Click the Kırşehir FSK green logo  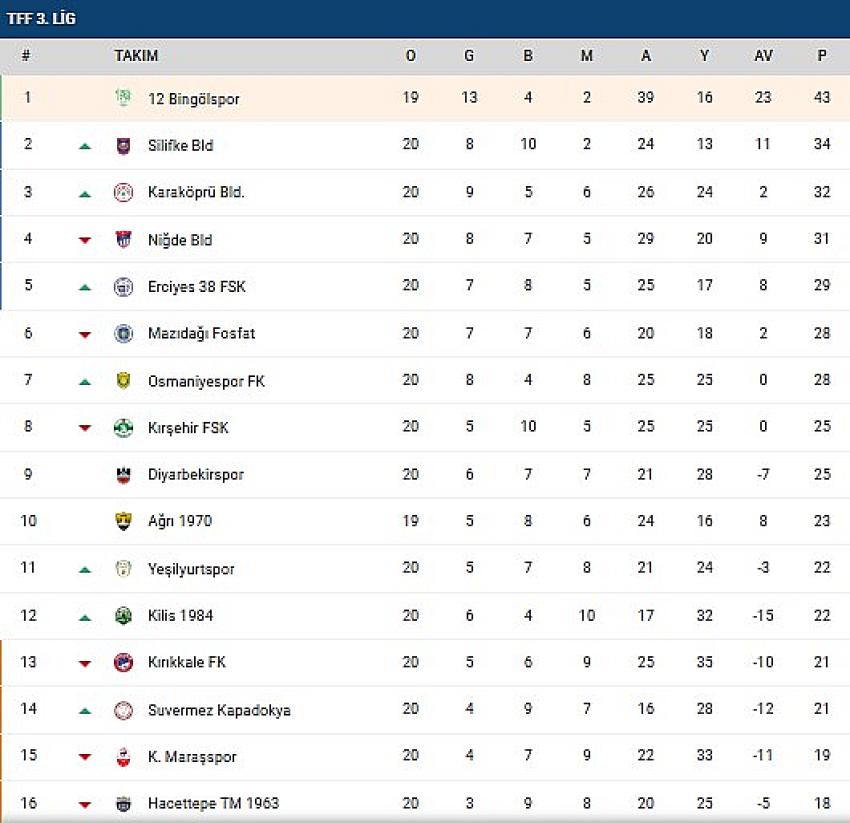(x=123, y=428)
